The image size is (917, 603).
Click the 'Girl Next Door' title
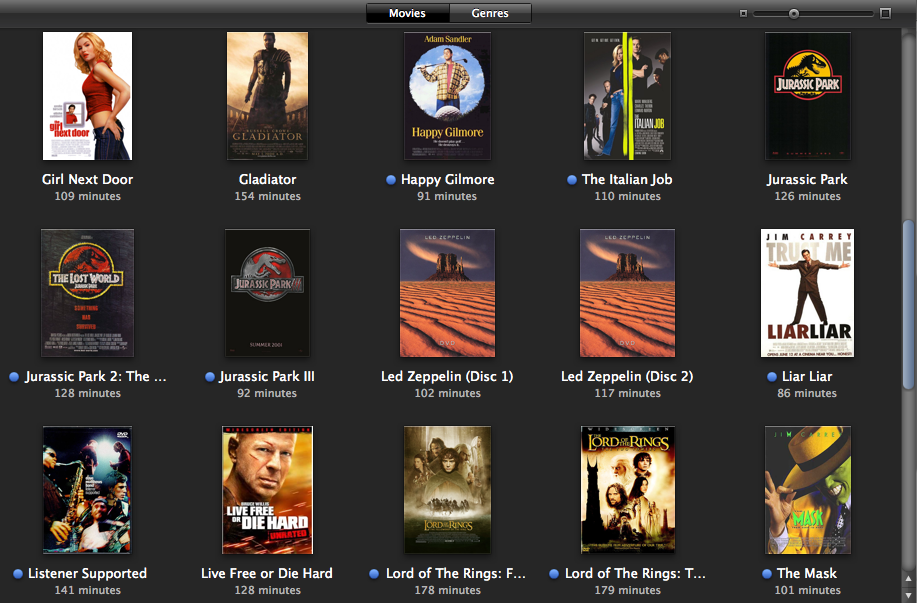pos(87,180)
